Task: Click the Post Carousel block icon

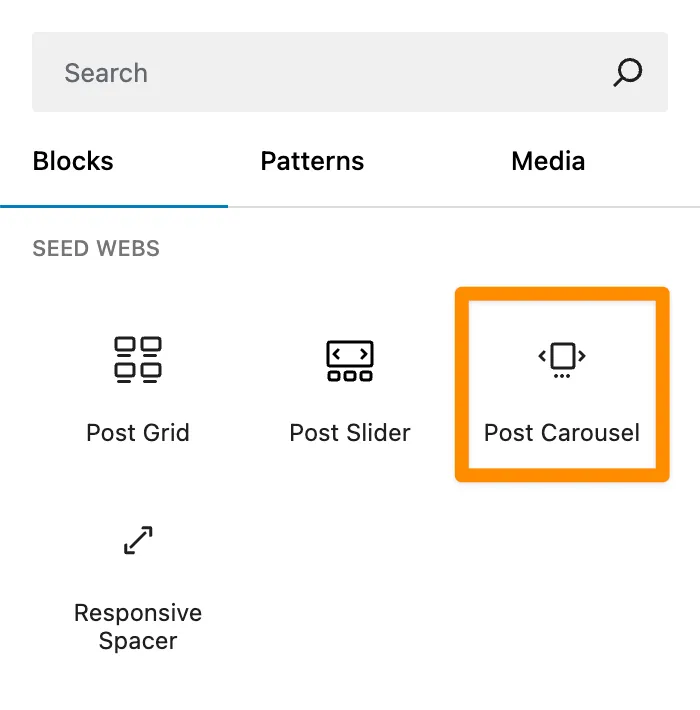Action: [x=562, y=359]
